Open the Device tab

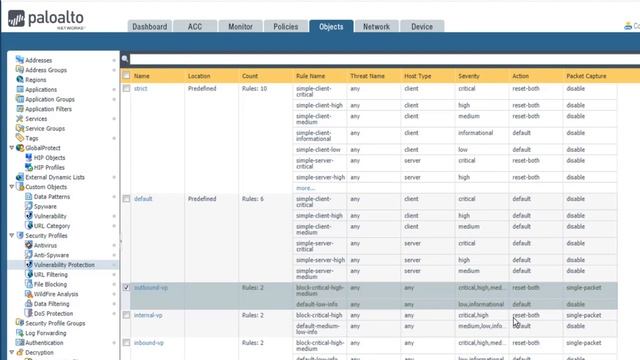point(422,27)
